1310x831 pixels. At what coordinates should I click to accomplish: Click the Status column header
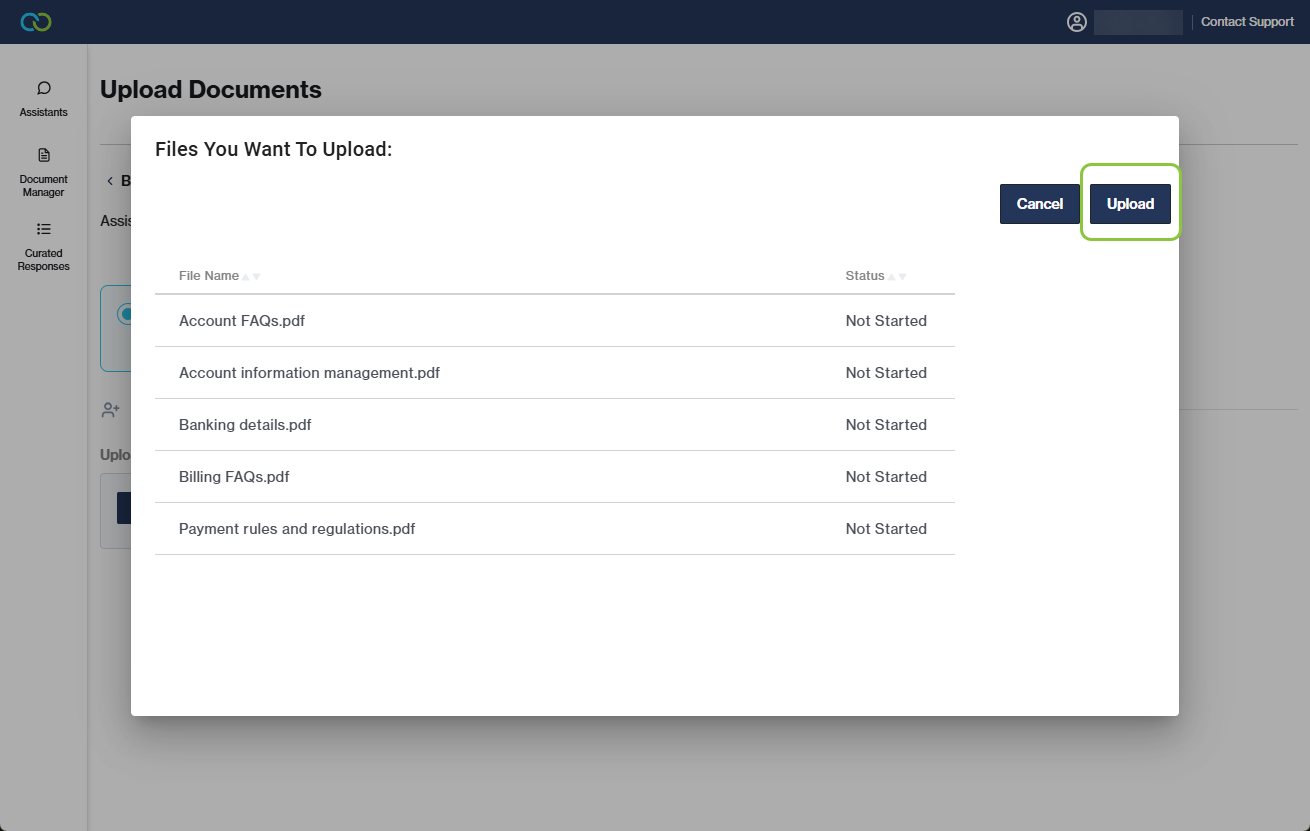[x=865, y=276]
